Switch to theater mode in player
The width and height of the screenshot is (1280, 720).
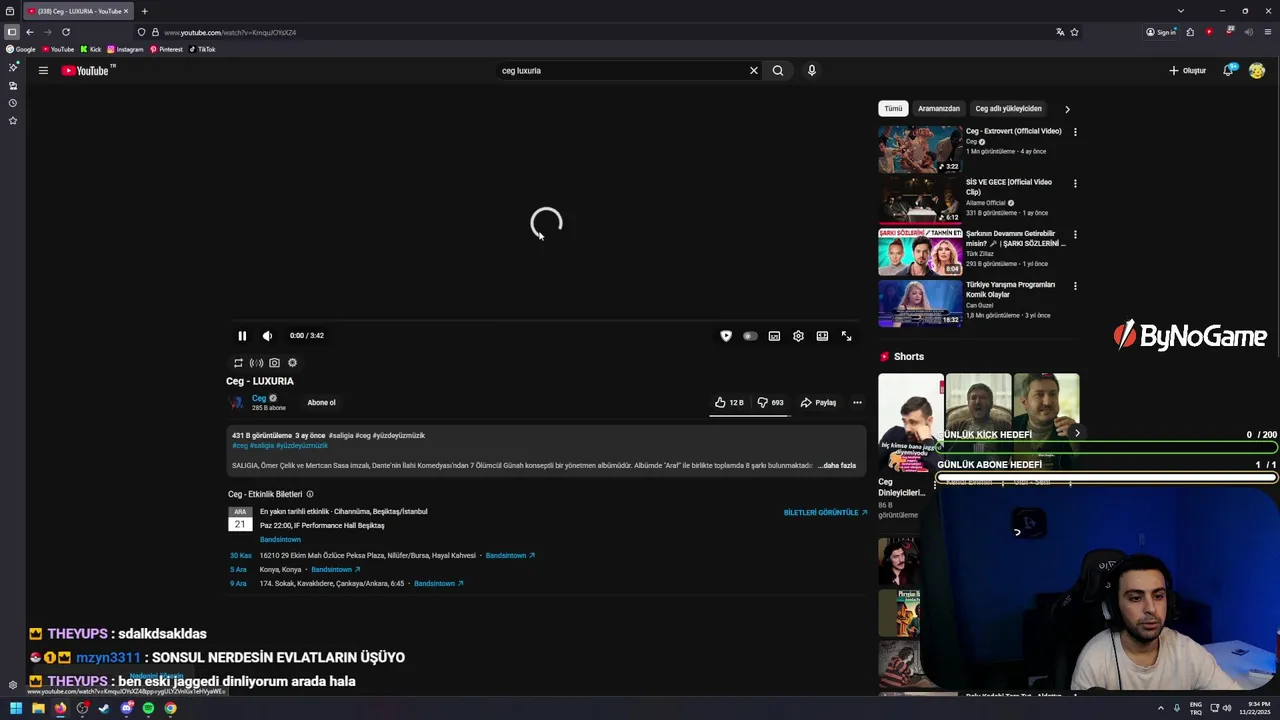coord(822,336)
